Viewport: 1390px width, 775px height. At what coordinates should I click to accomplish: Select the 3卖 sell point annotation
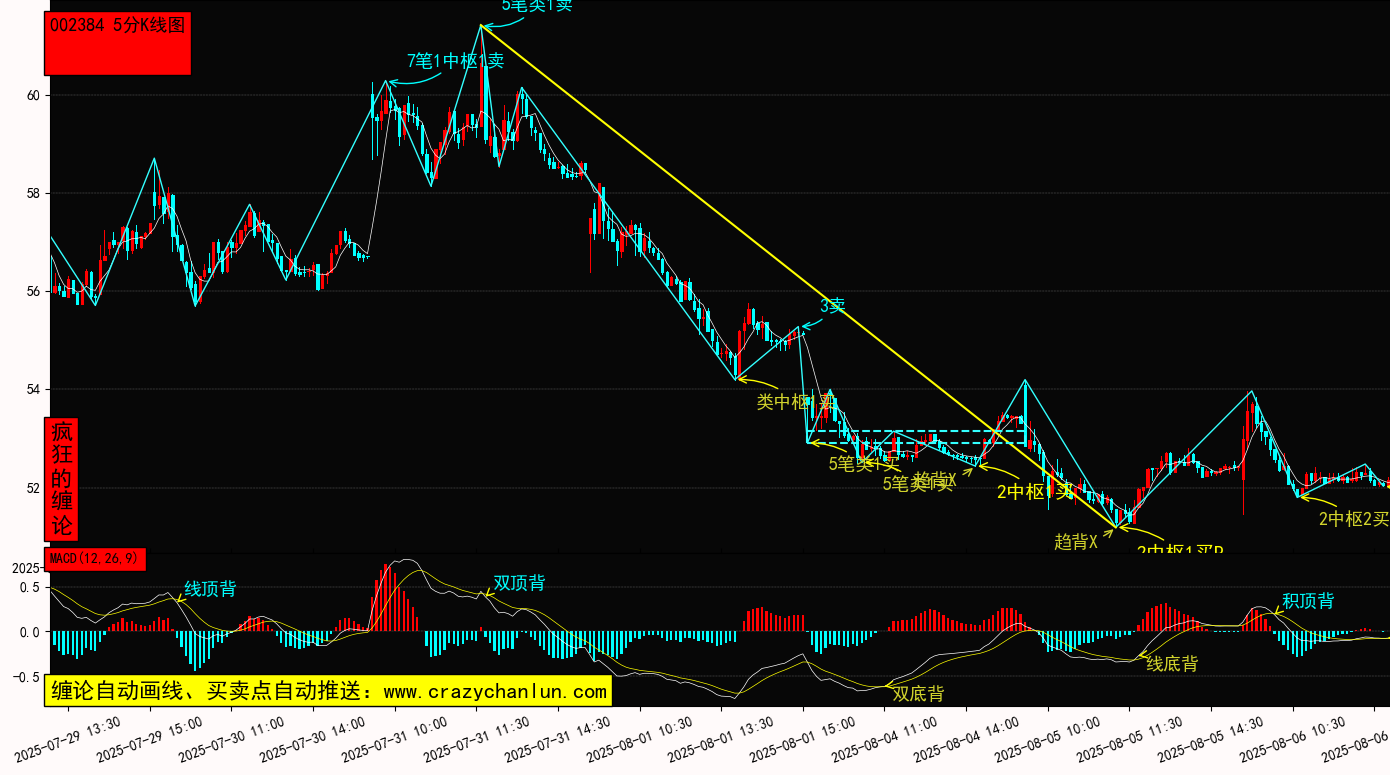tap(832, 306)
